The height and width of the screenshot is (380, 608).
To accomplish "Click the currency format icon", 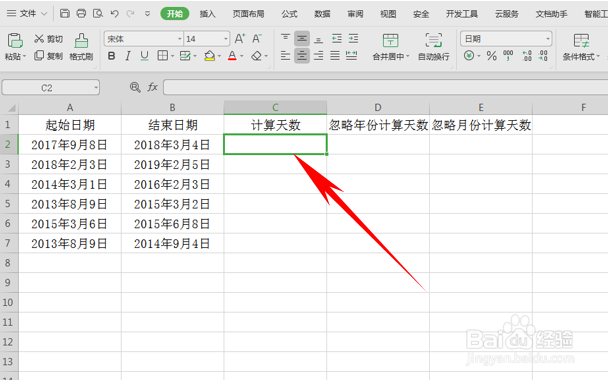I will pyautogui.click(x=469, y=56).
